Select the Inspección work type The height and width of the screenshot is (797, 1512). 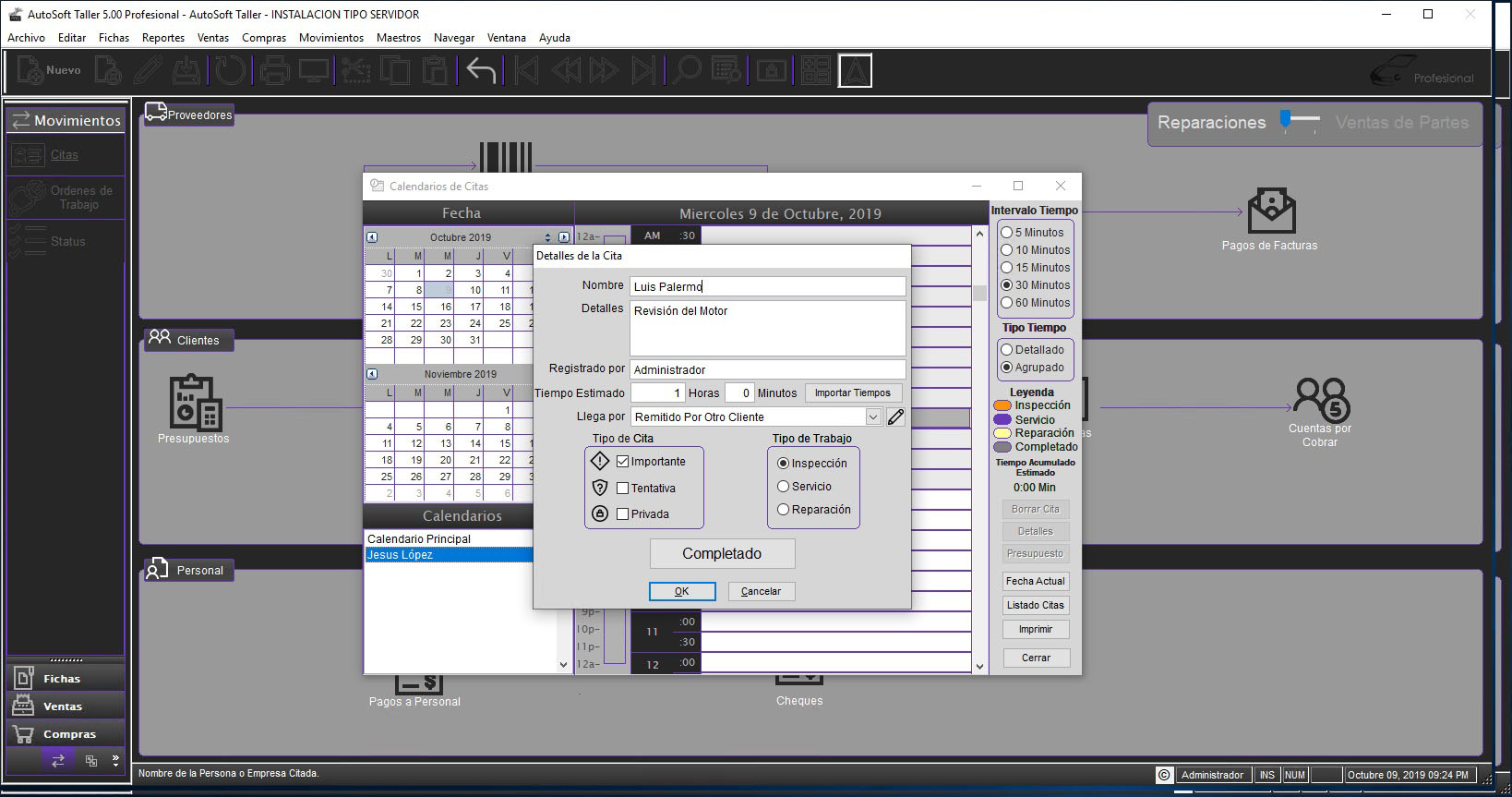pos(783,463)
